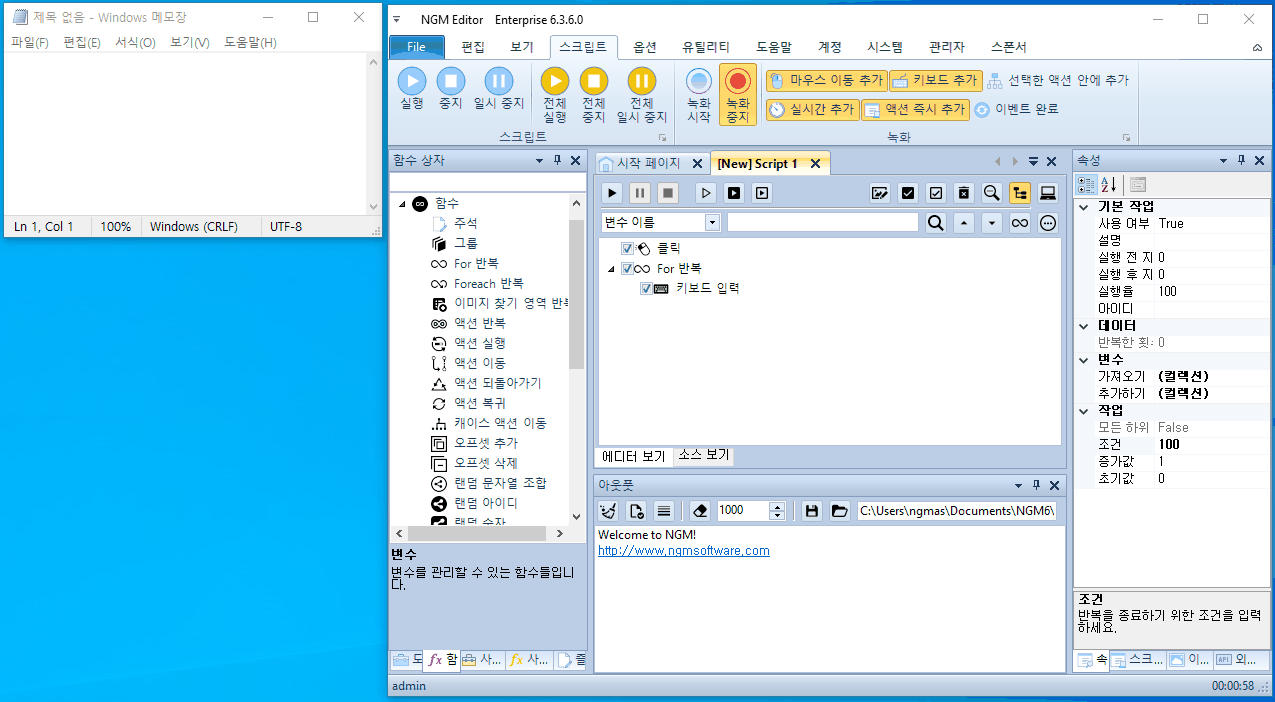Uncheck the For 반복 action checkbox
Viewport: 1275px width, 702px height.
(x=627, y=268)
